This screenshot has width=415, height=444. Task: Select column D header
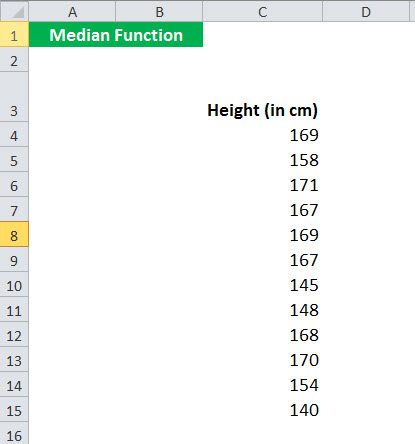point(366,12)
